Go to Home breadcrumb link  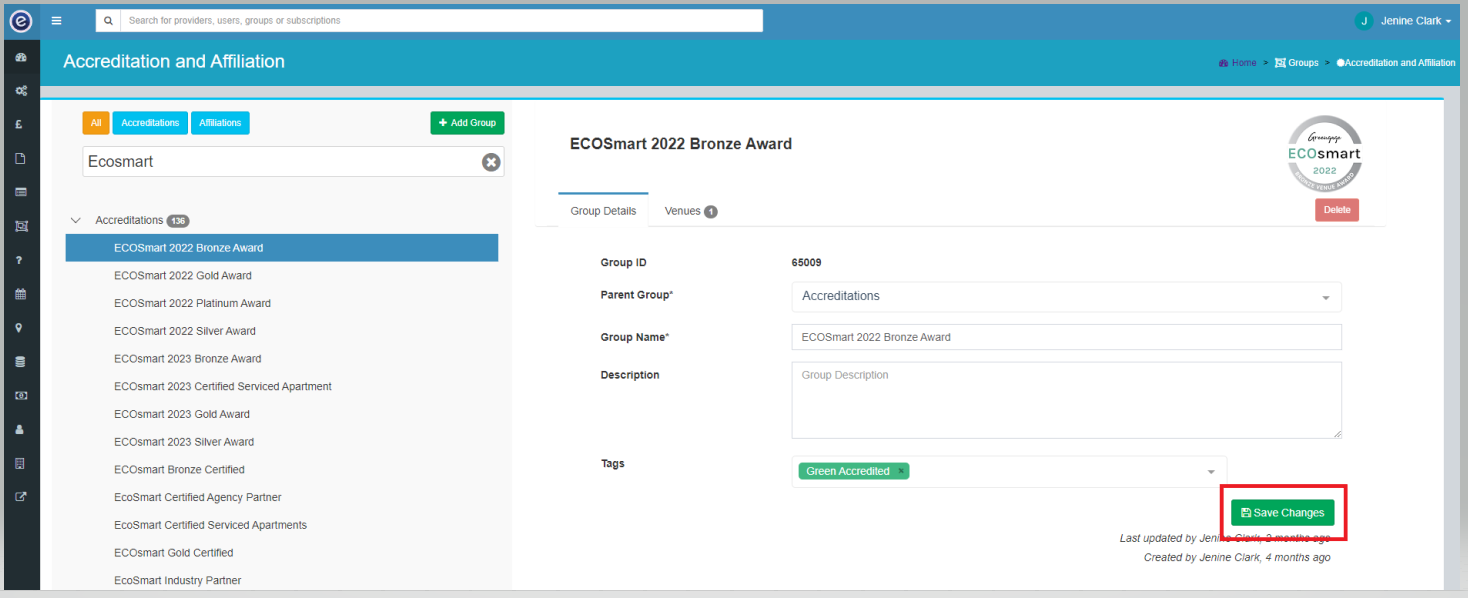[1237, 62]
